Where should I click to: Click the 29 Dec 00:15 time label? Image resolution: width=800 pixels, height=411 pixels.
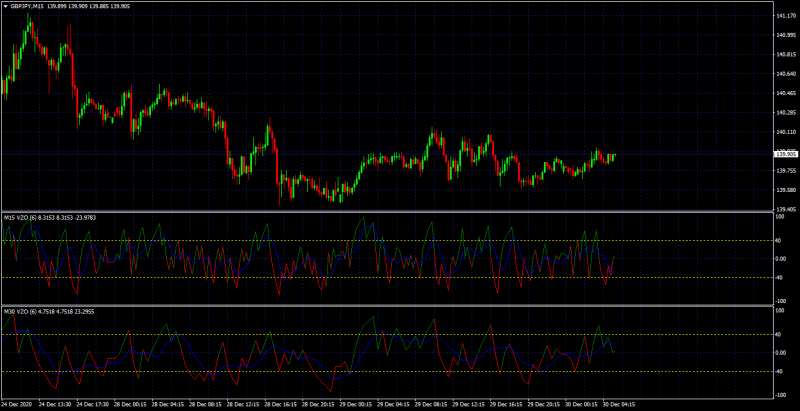357,404
